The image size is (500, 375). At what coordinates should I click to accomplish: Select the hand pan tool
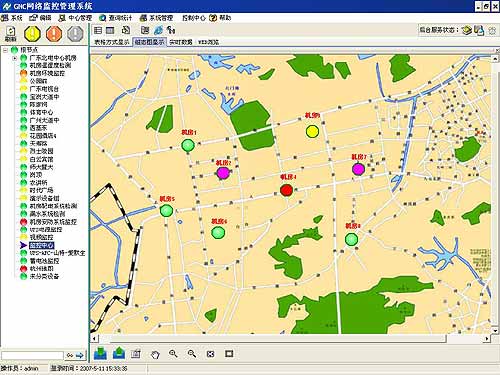[155, 354]
